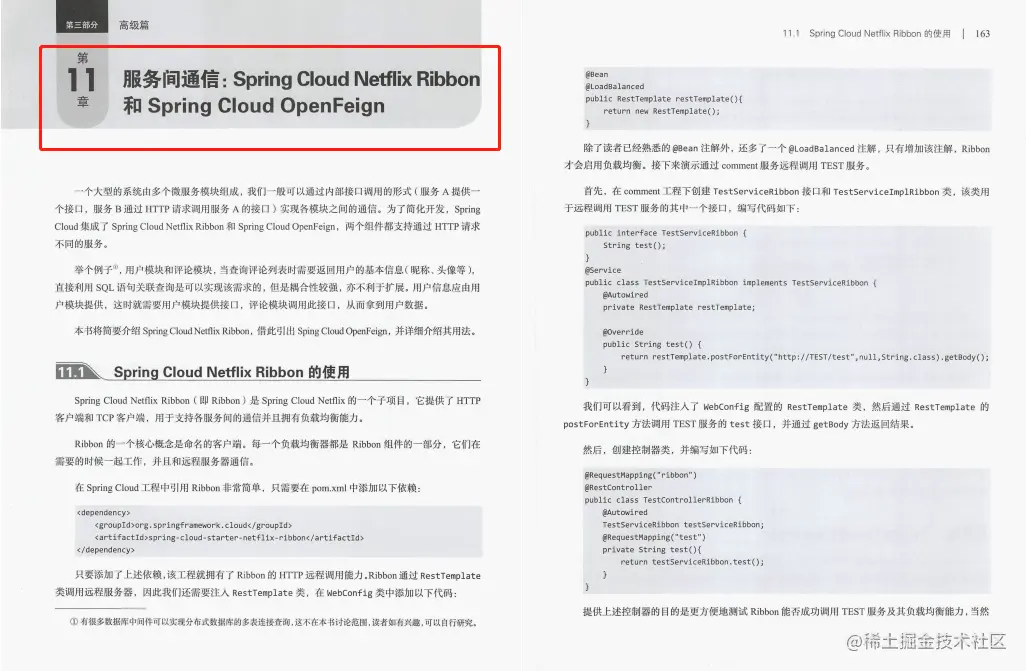Click paragraph starting "一个大型的系统由多个微服务模块组成"
Image resolution: width=1026 pixels, height=671 pixels.
[x=268, y=217]
